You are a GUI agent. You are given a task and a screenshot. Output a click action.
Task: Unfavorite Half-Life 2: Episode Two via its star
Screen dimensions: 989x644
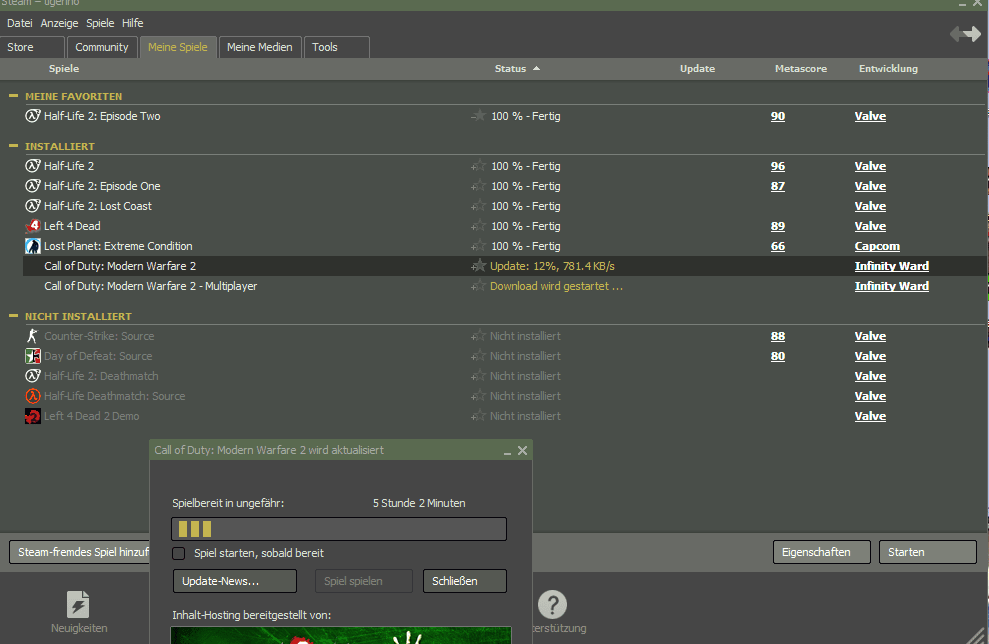(479, 115)
